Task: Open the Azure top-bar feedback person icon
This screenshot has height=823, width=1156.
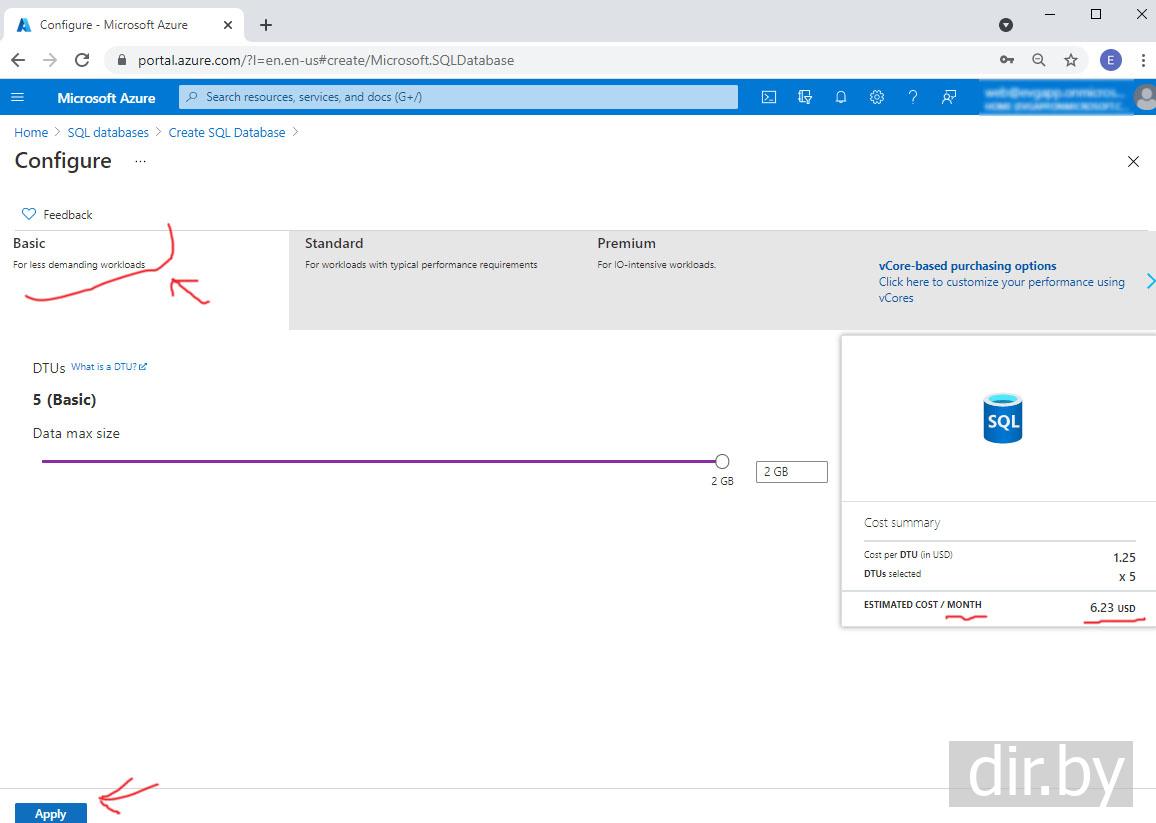Action: click(x=949, y=97)
